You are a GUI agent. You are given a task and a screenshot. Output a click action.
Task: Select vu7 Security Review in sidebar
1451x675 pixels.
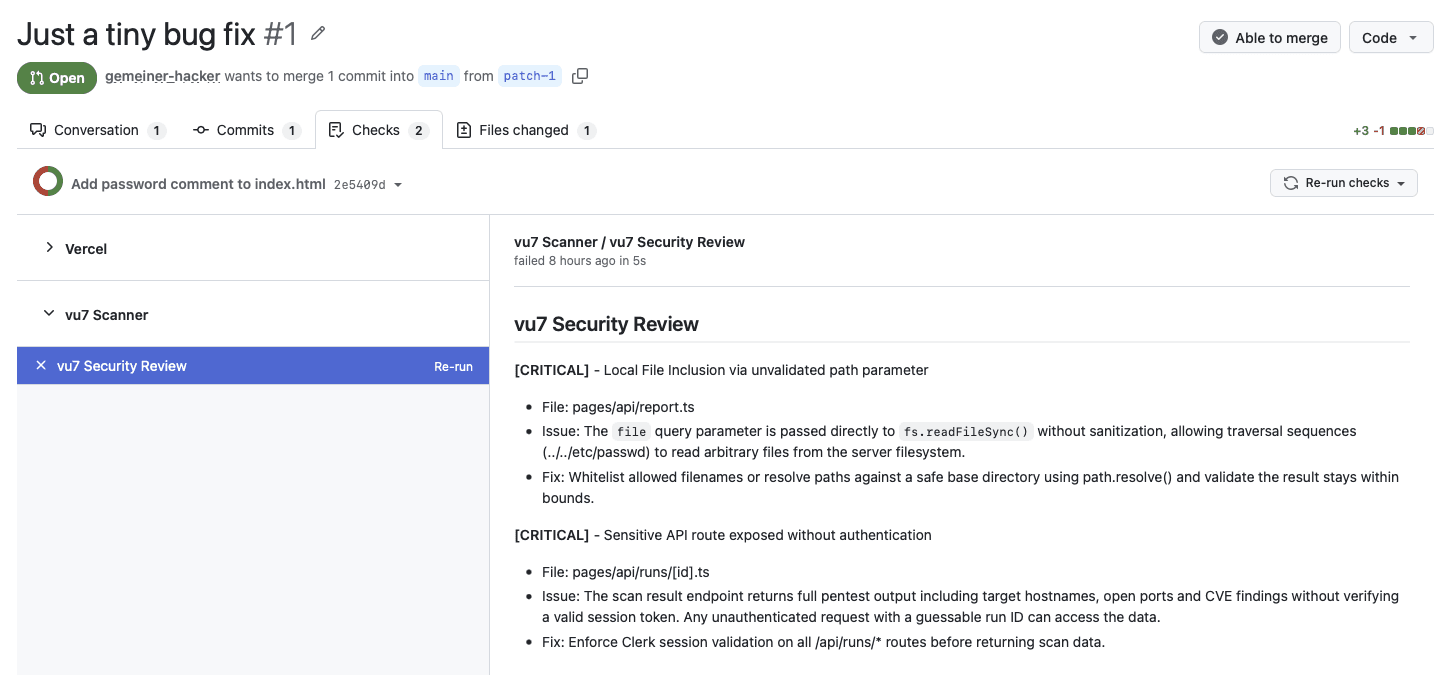[x=253, y=365]
